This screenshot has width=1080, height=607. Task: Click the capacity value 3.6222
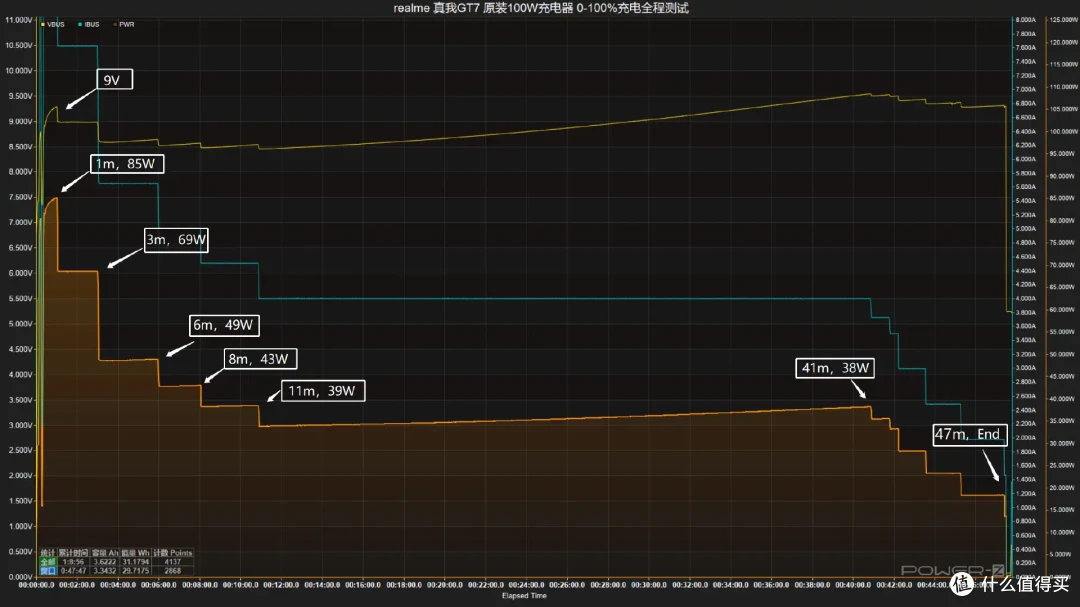105,562
